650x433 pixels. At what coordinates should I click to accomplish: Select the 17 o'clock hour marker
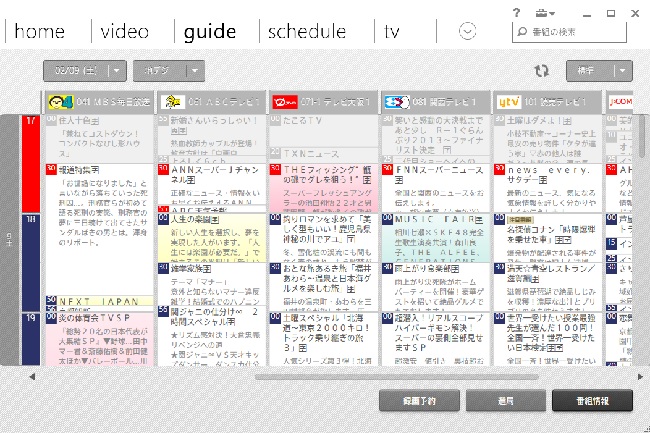tap(31, 164)
